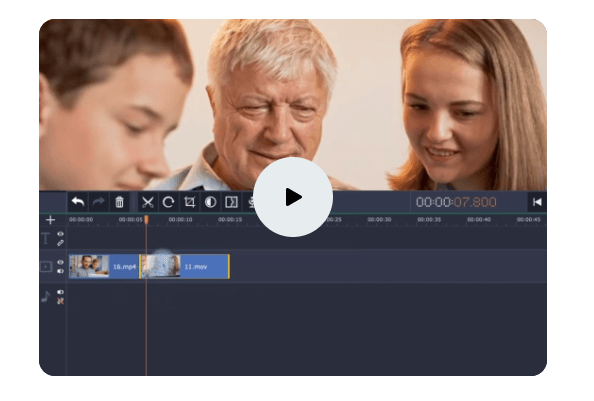The image size is (594, 401).
Task: Click the 00:00:40 ruler mark
Action: click(479, 220)
